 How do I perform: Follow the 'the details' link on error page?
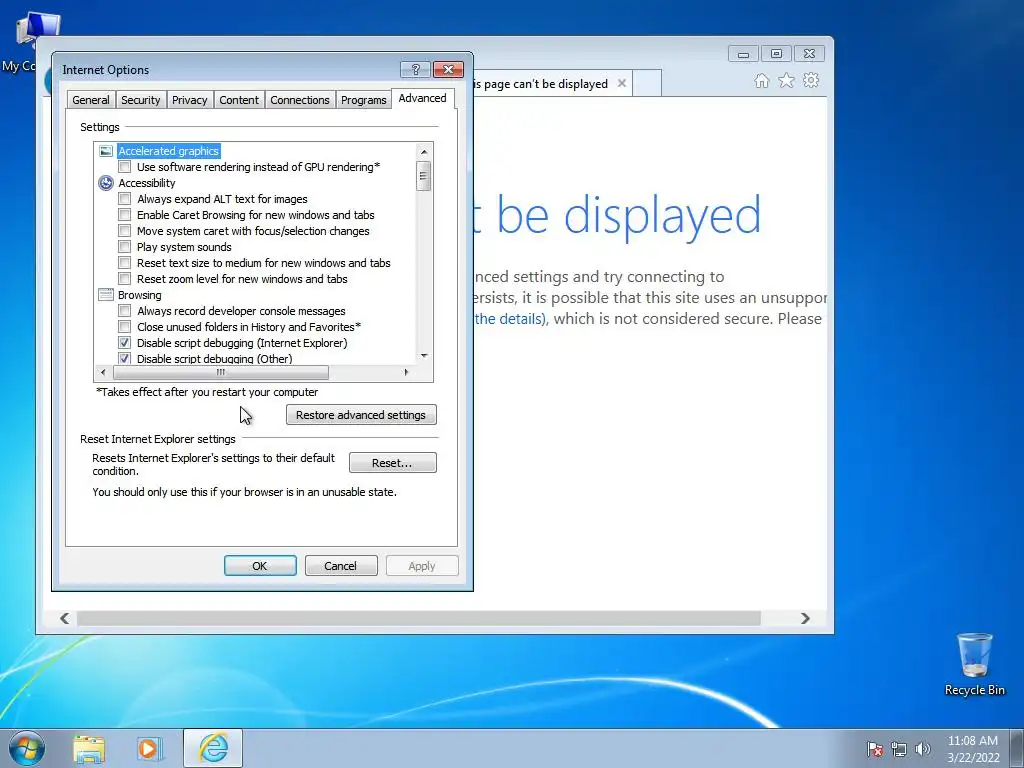point(509,319)
